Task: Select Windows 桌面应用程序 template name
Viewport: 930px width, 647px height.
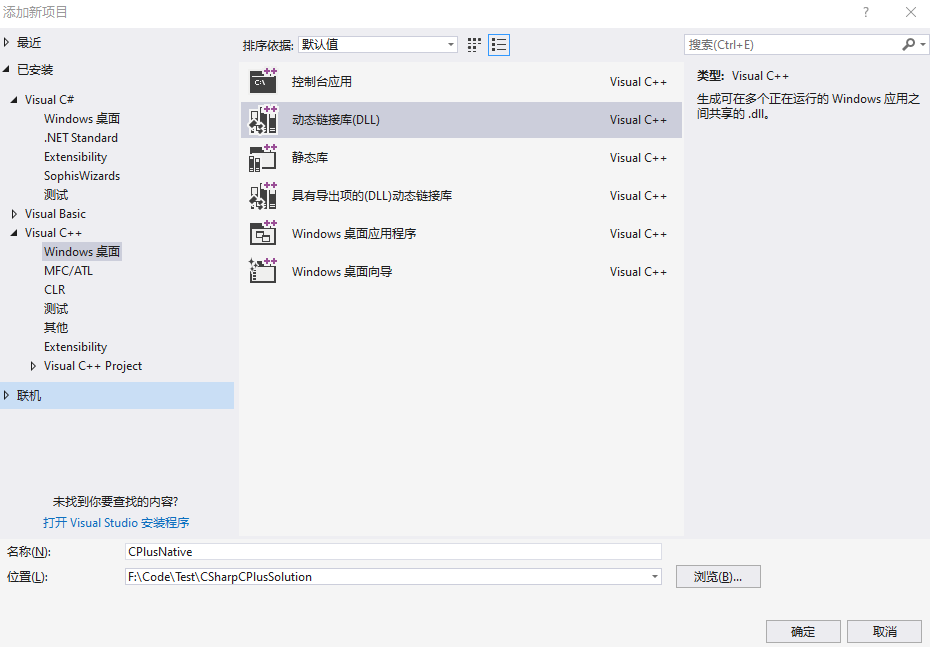Action: 354,234
